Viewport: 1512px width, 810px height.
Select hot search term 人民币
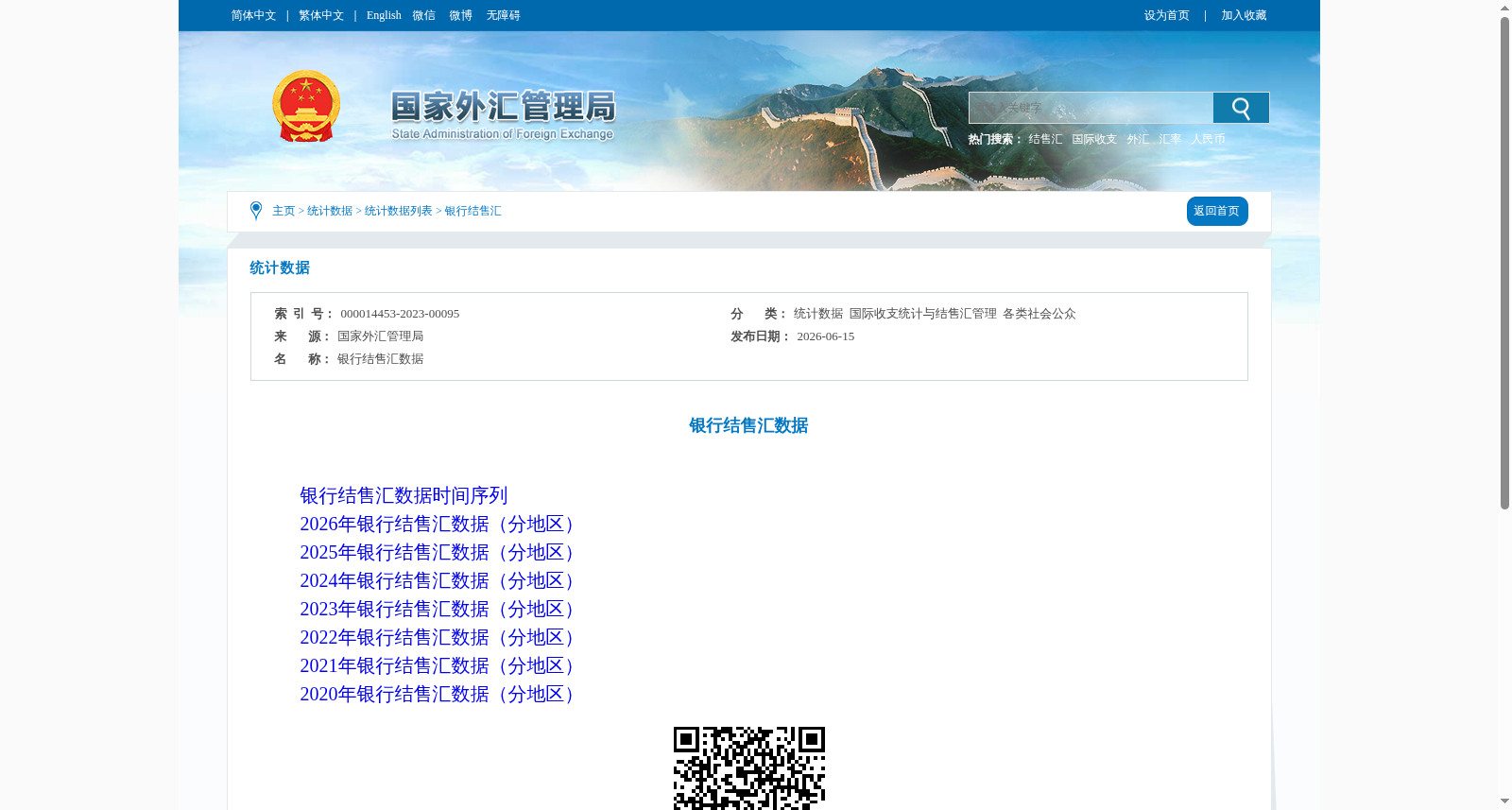[x=1208, y=139]
